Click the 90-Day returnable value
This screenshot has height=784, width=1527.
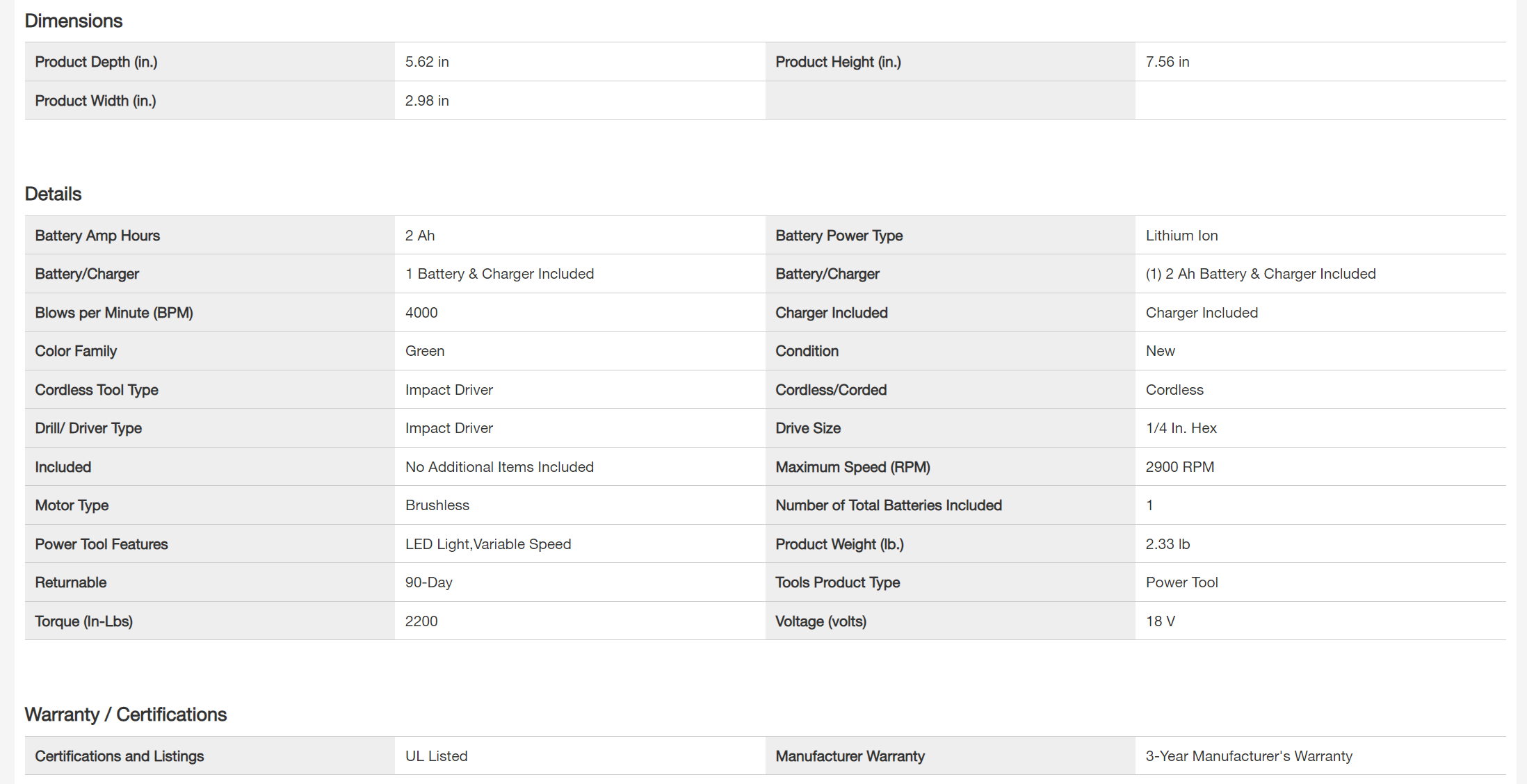429,582
